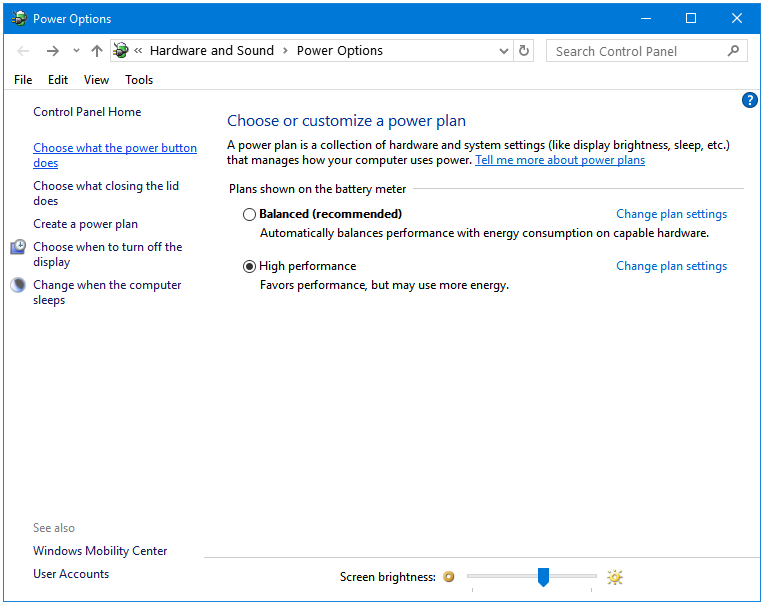Click the low brightness dim sun icon
Screen dimensions: 764x605
point(449,577)
